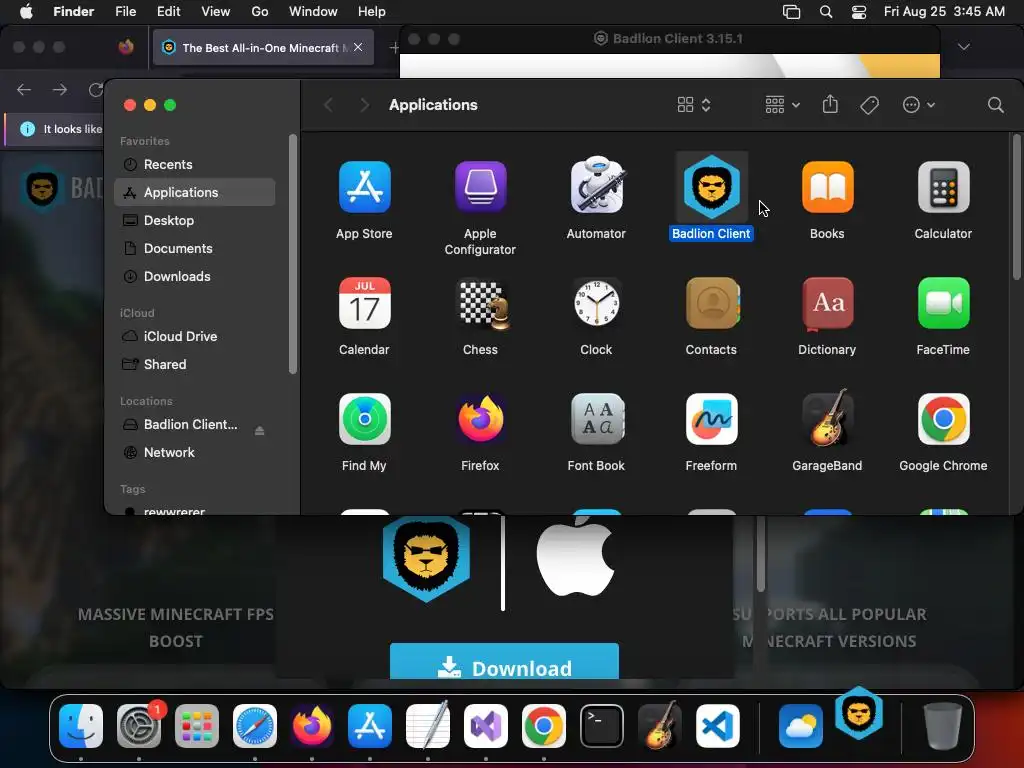Open Spotlight search in the menu bar
Viewport: 1024px width, 768px height.
[x=825, y=12]
